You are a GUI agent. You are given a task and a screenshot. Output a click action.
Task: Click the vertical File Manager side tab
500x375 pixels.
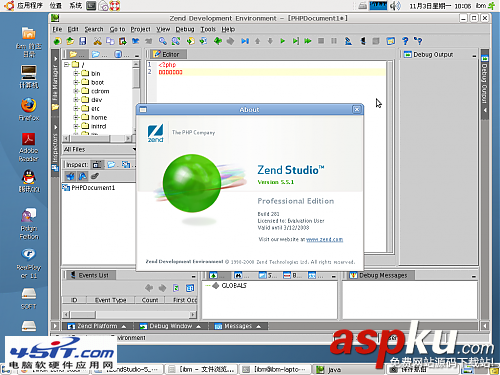coord(55,84)
